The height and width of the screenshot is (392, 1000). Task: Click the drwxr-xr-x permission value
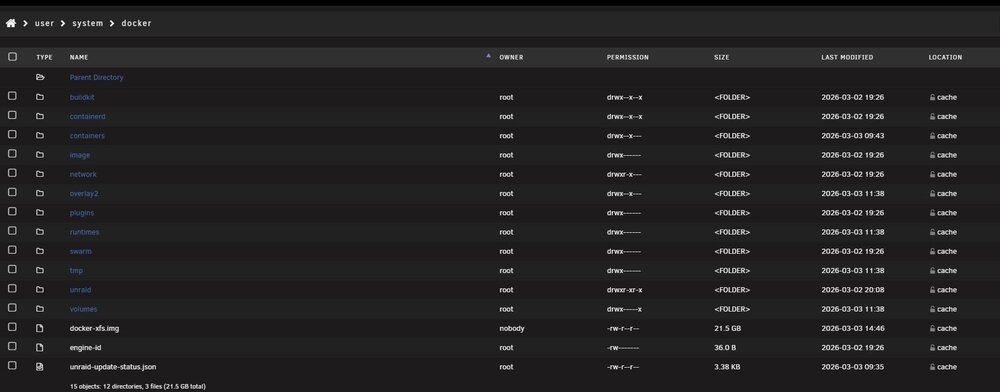click(624, 289)
